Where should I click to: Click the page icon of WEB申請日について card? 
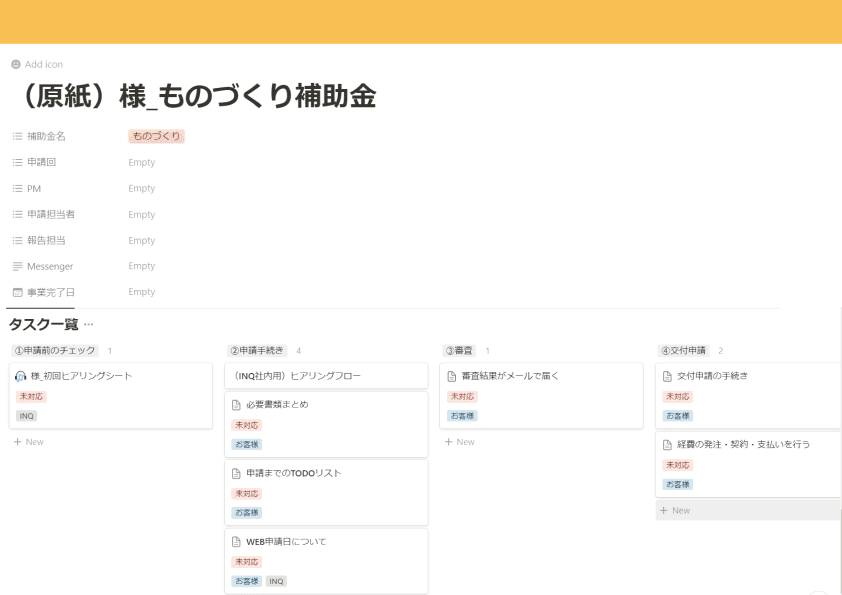click(x=236, y=542)
